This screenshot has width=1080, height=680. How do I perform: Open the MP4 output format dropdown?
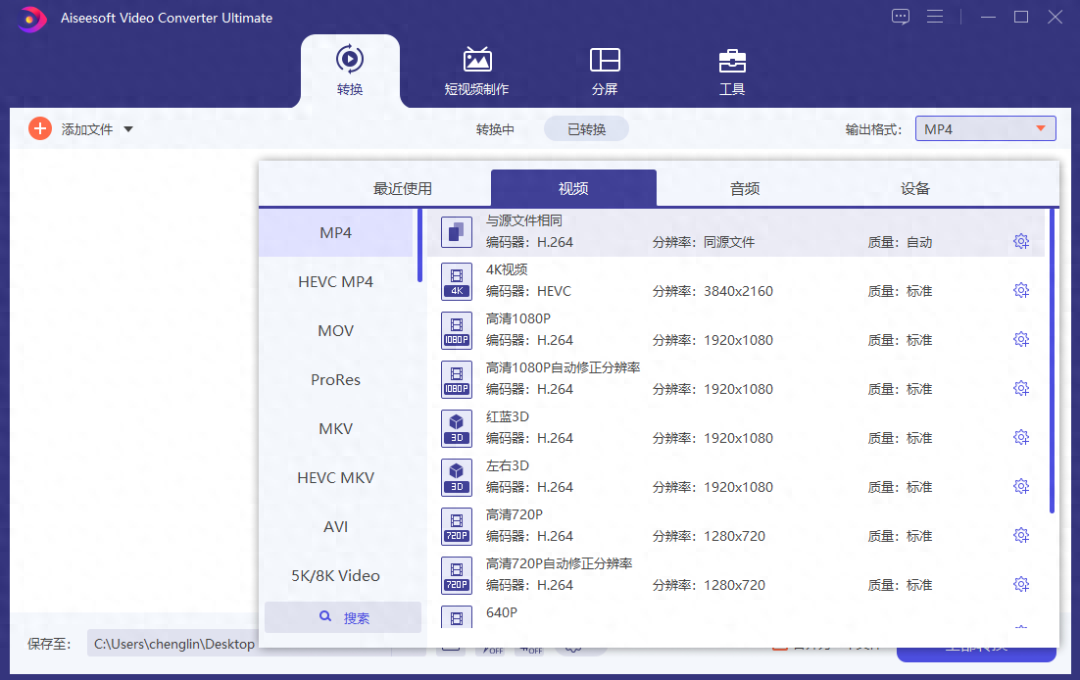click(985, 128)
